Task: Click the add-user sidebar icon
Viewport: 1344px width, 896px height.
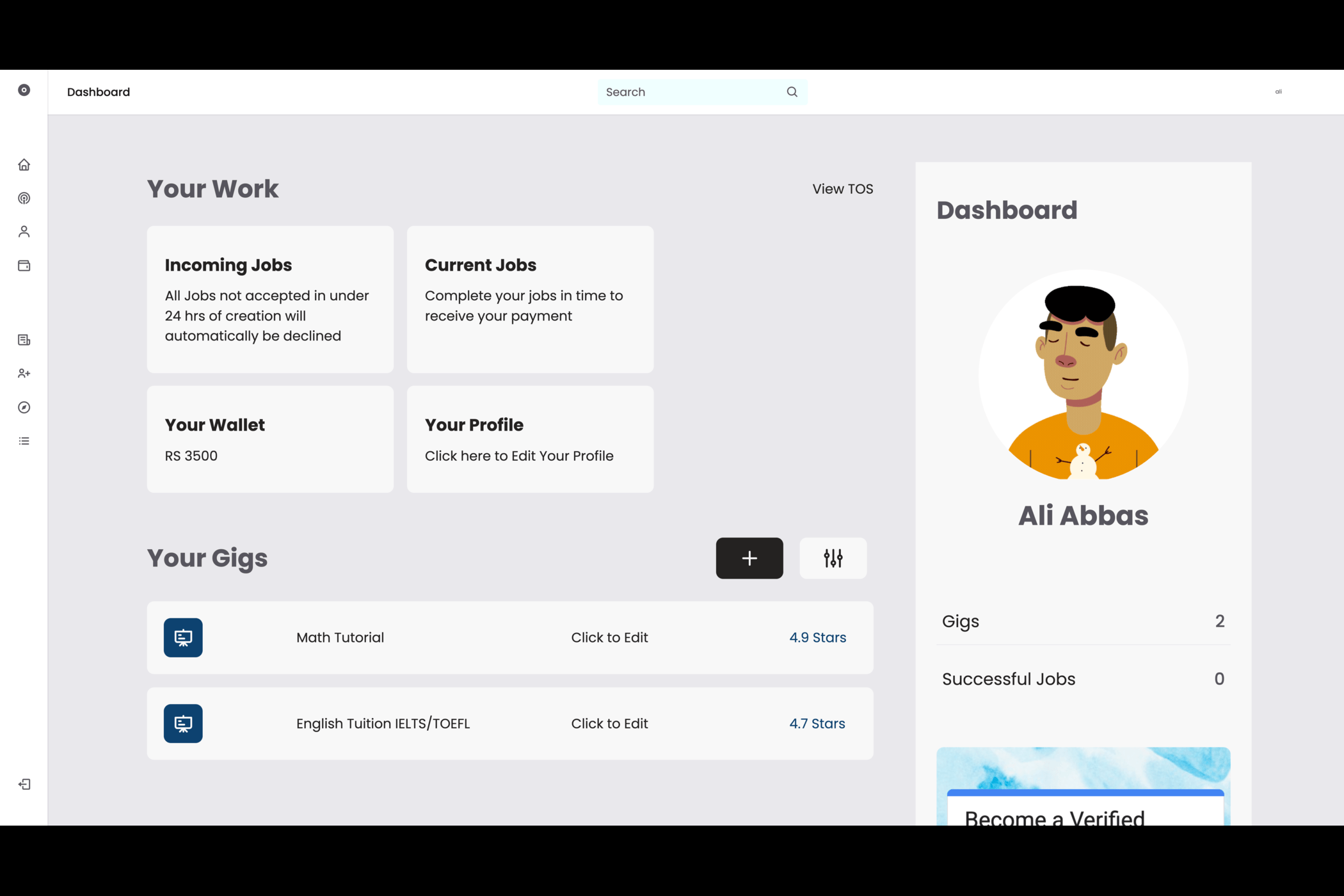Action: point(24,373)
